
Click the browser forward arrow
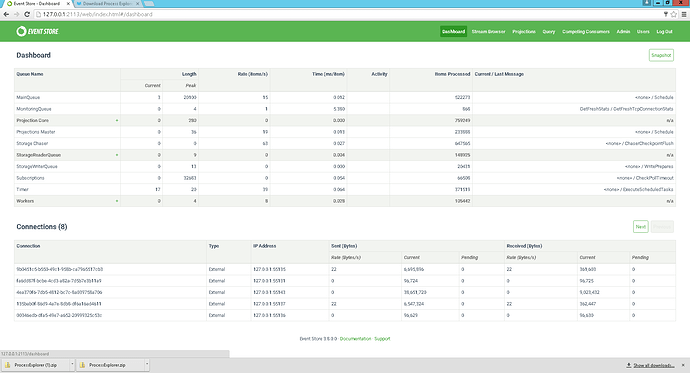(16, 14)
